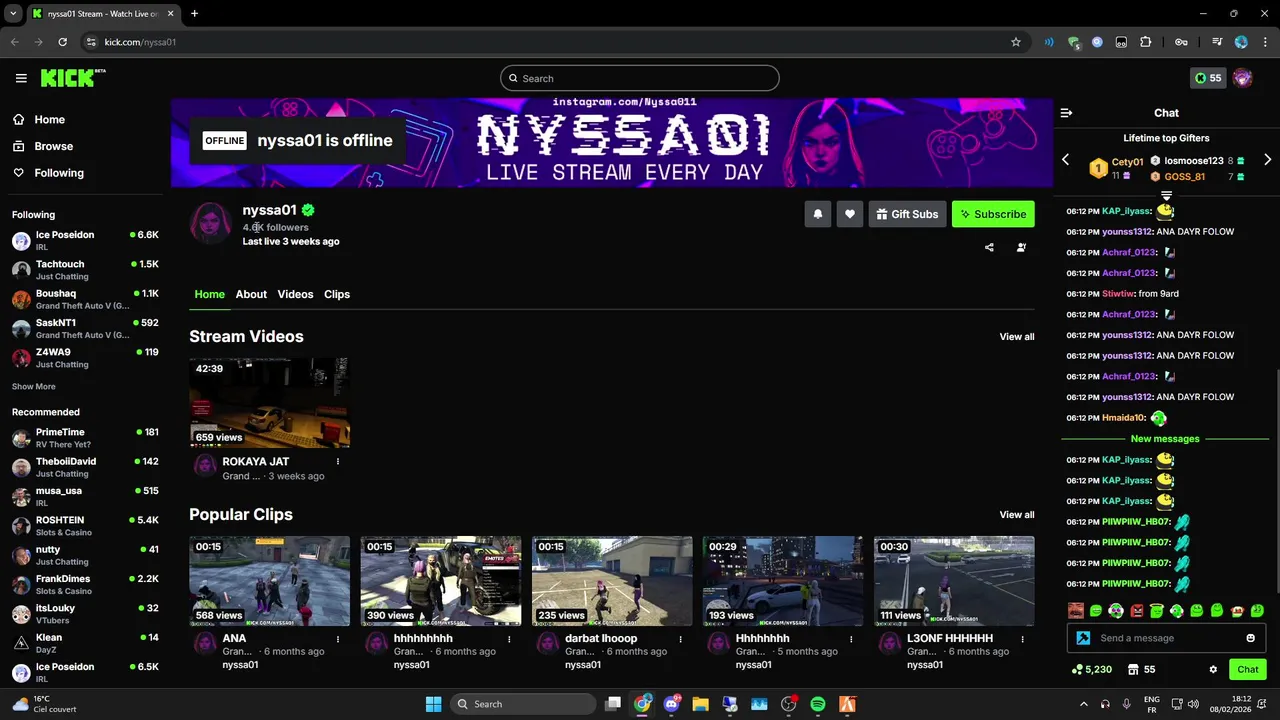Viewport: 1280px width, 720px height.
Task: Open ROSHTEIN recommended channel
Action: (x=85, y=526)
